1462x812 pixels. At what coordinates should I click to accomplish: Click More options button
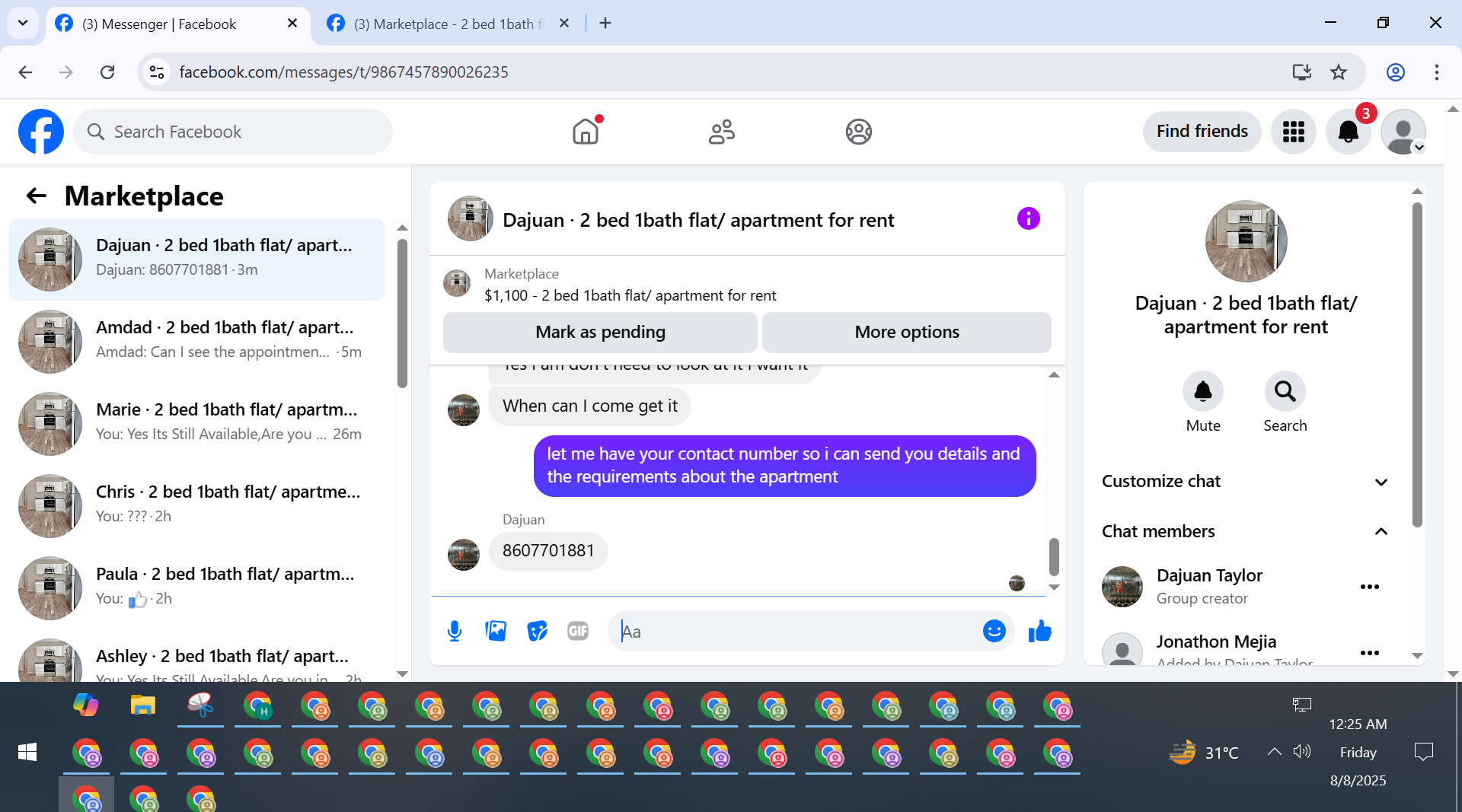906,332
